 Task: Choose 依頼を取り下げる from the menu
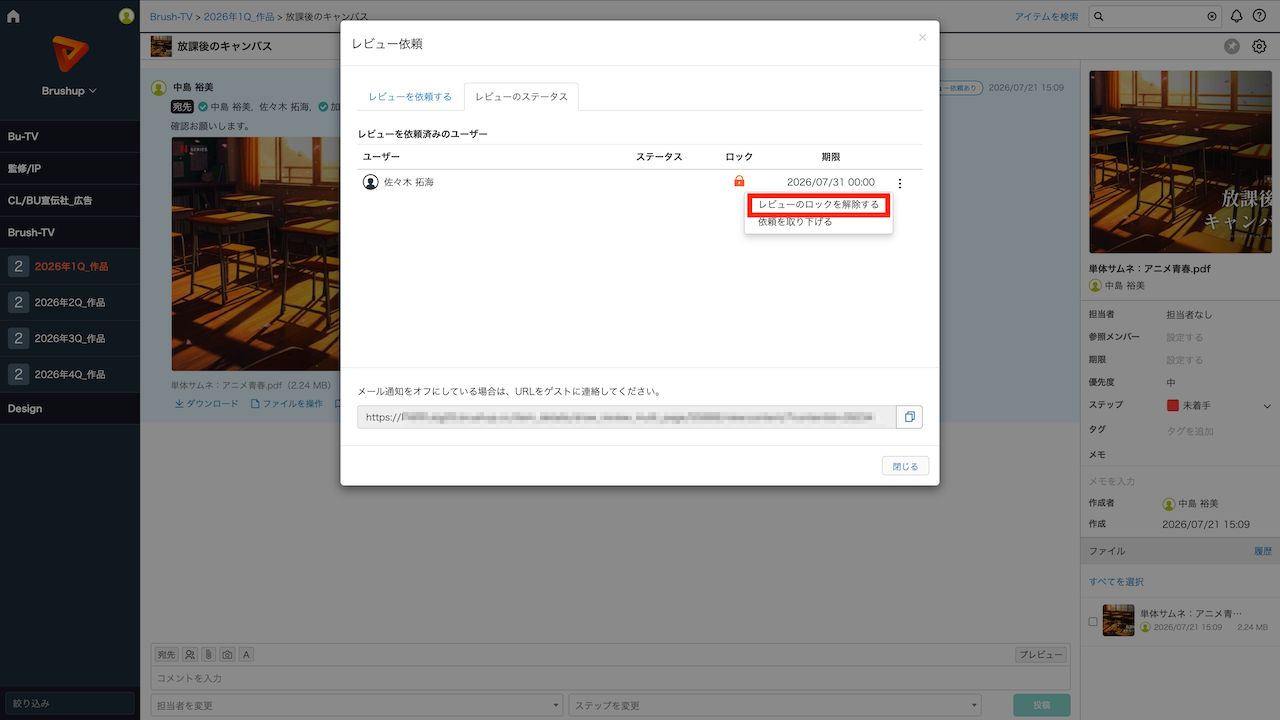(x=795, y=222)
